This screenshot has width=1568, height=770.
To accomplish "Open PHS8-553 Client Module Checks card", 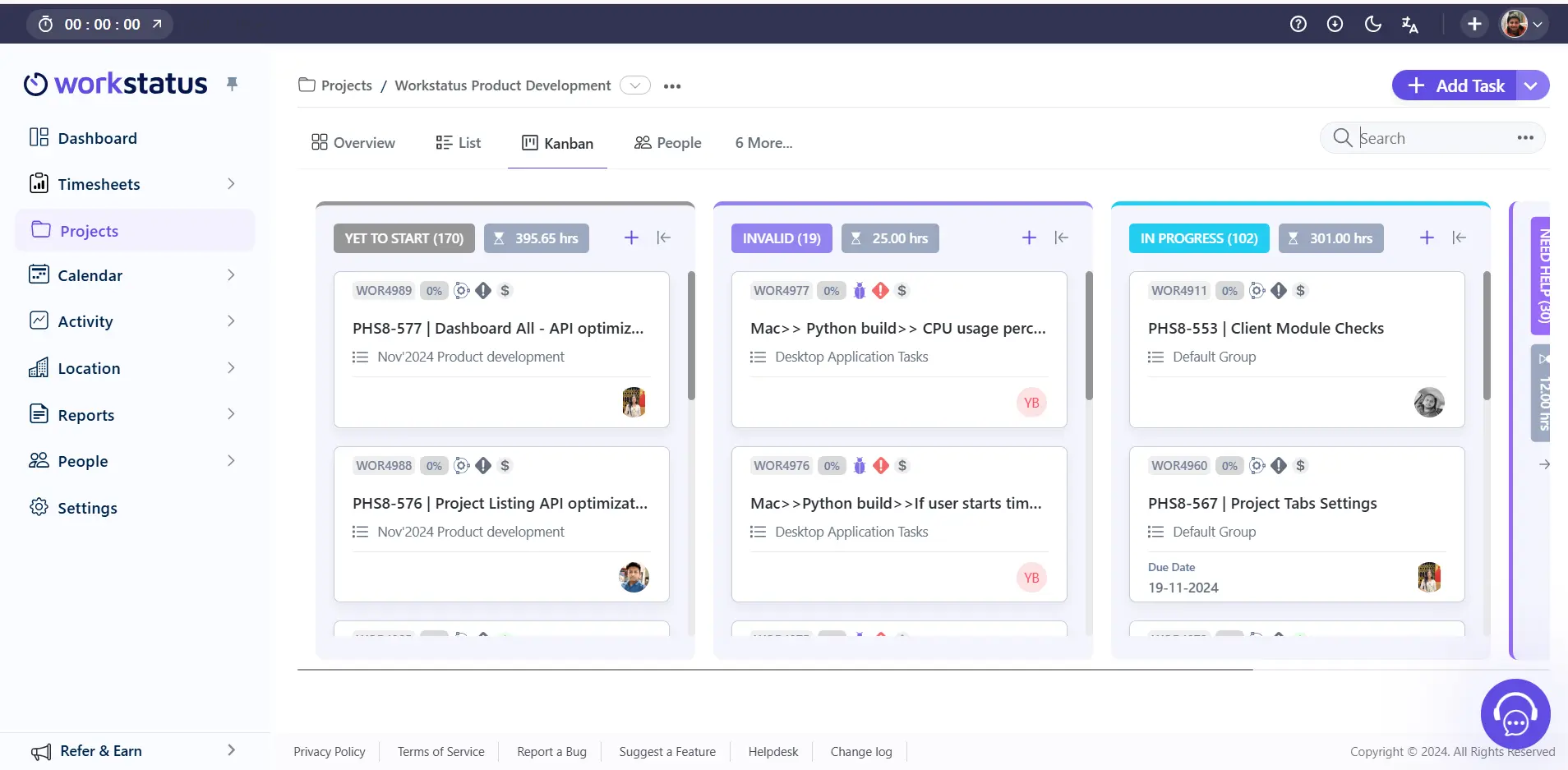I will [x=1297, y=349].
